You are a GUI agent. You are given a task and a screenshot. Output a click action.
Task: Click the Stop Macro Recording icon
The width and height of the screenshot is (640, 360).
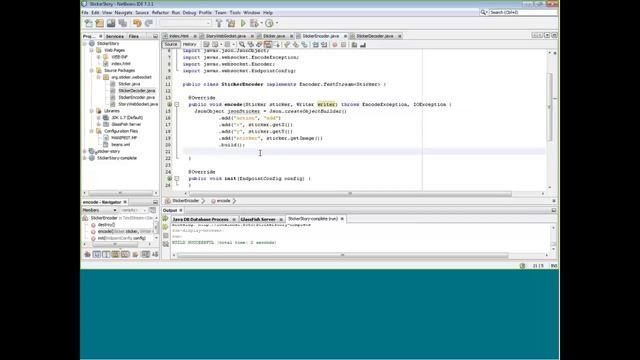pyautogui.click(x=343, y=44)
